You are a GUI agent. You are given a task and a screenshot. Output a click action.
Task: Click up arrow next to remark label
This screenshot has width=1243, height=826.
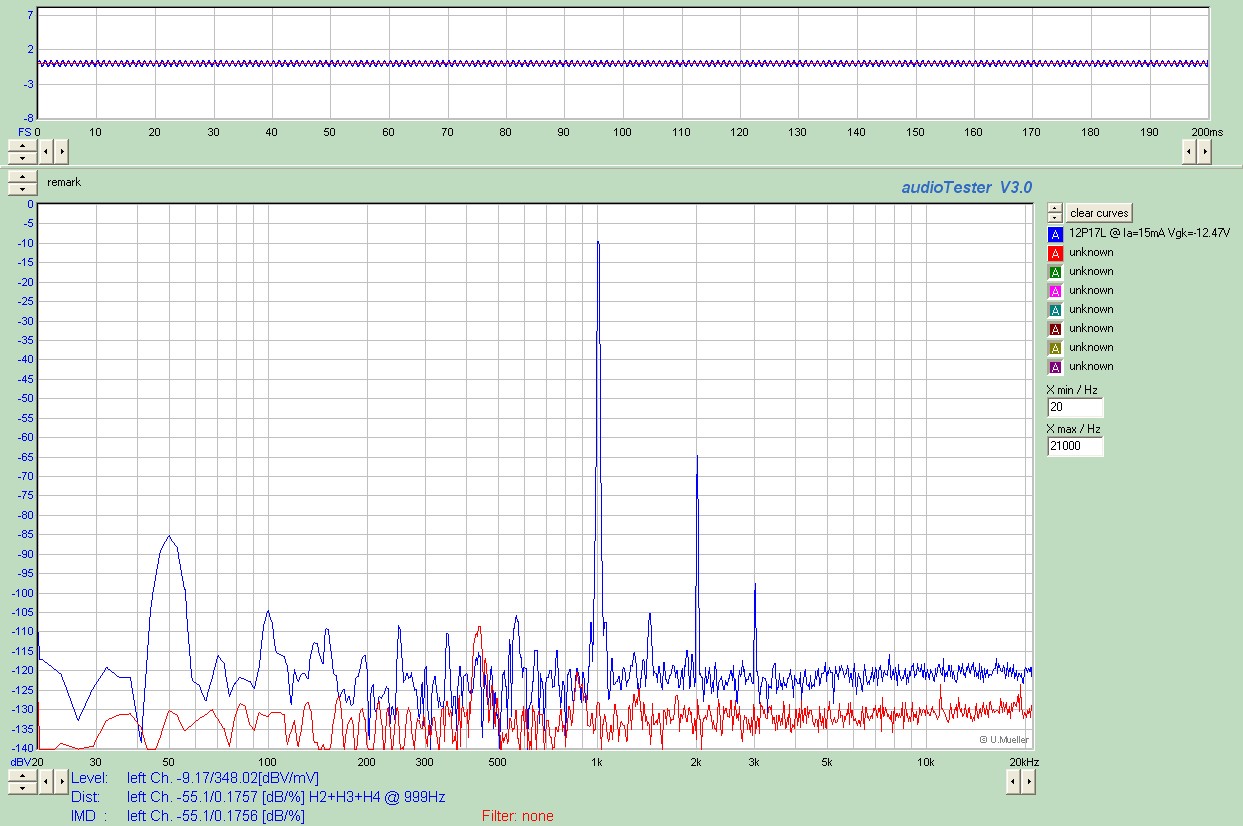coord(22,176)
